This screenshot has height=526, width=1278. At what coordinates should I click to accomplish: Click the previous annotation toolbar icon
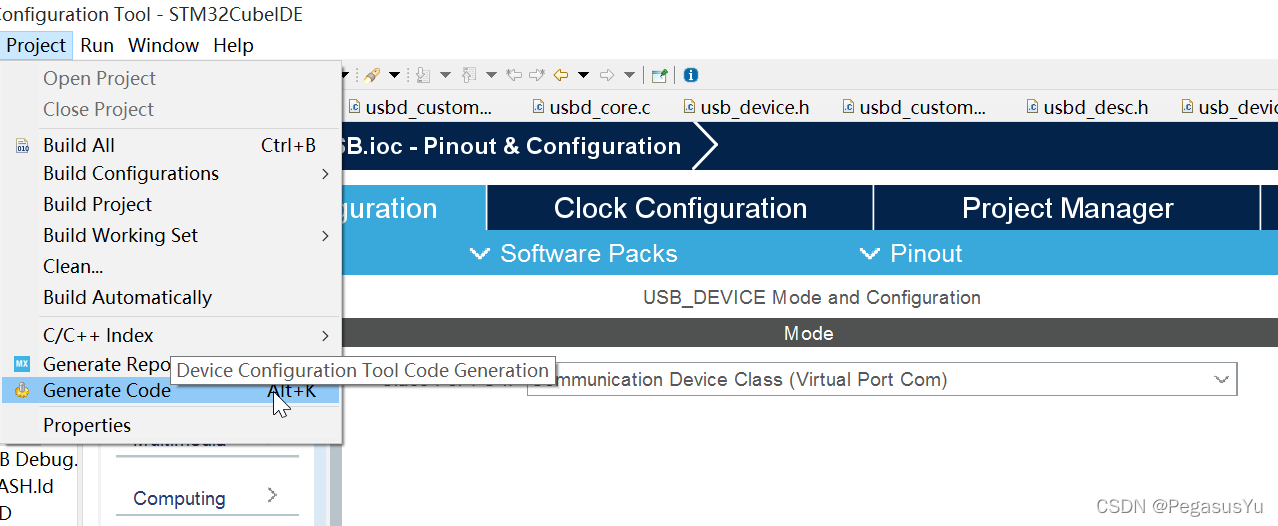coord(469,75)
